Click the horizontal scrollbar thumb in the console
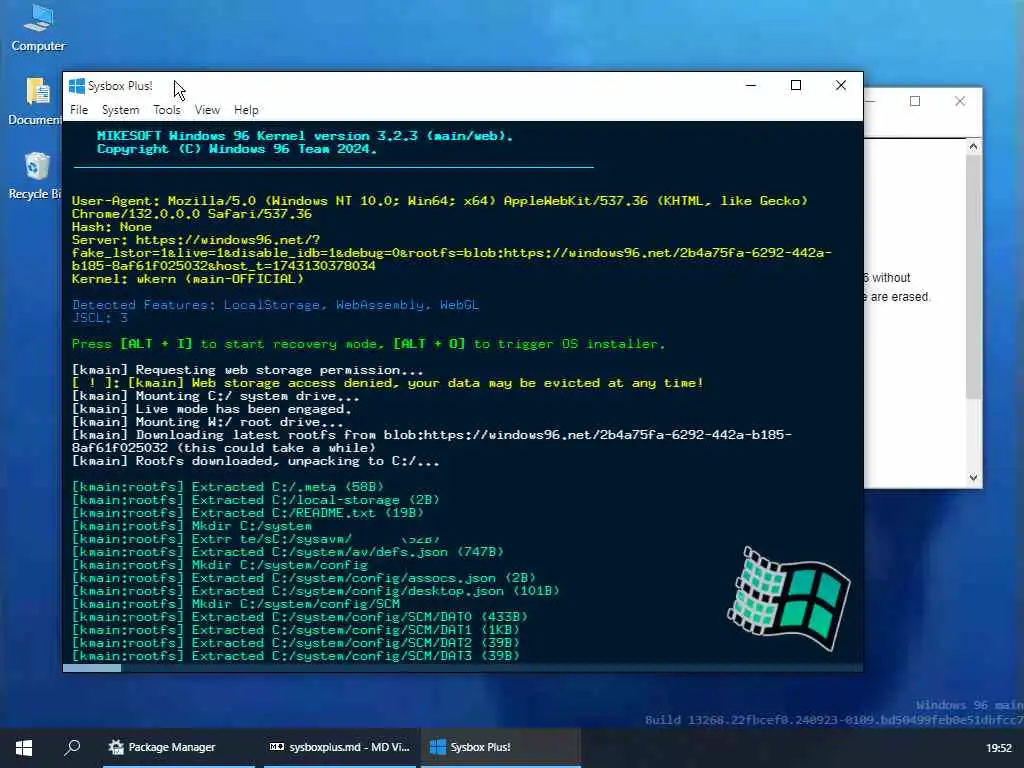The width and height of the screenshot is (1024, 768). [x=92, y=667]
